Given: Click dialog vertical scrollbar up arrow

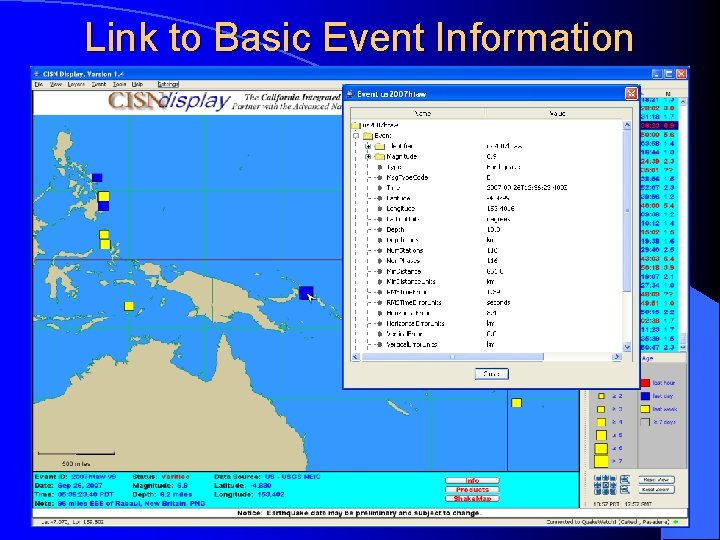Looking at the screenshot, I should point(627,125).
